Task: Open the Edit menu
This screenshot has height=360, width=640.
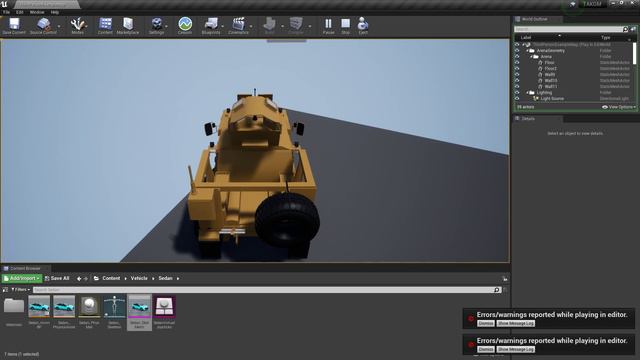Action: tap(20, 12)
